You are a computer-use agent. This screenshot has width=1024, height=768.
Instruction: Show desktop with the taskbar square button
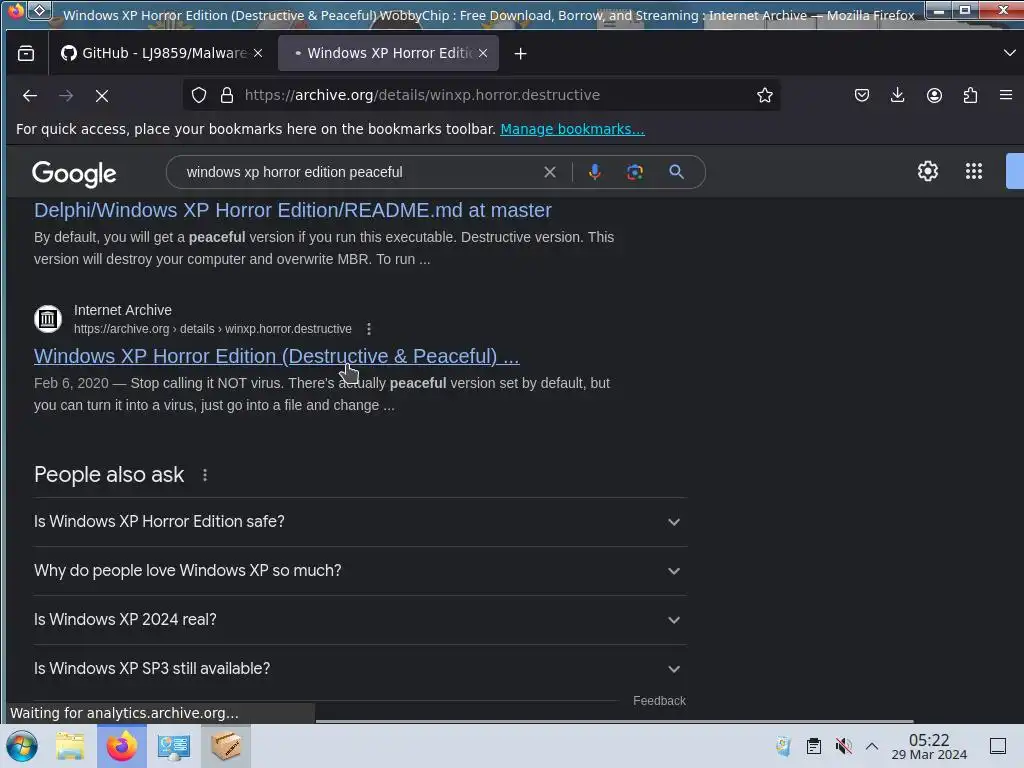[x=998, y=746]
